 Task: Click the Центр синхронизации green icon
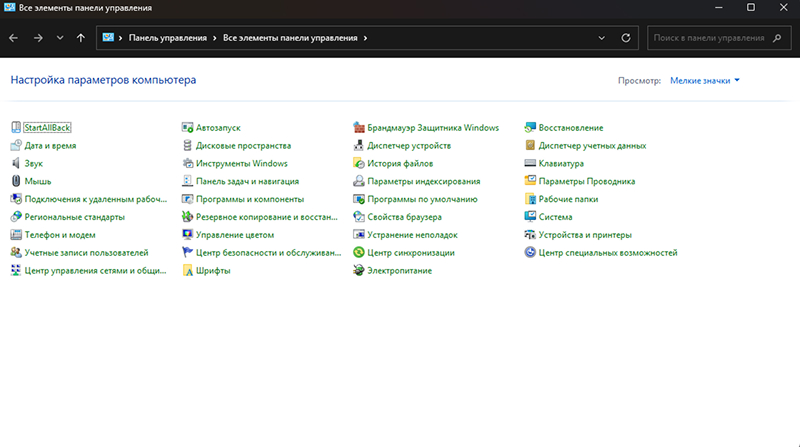pos(359,253)
